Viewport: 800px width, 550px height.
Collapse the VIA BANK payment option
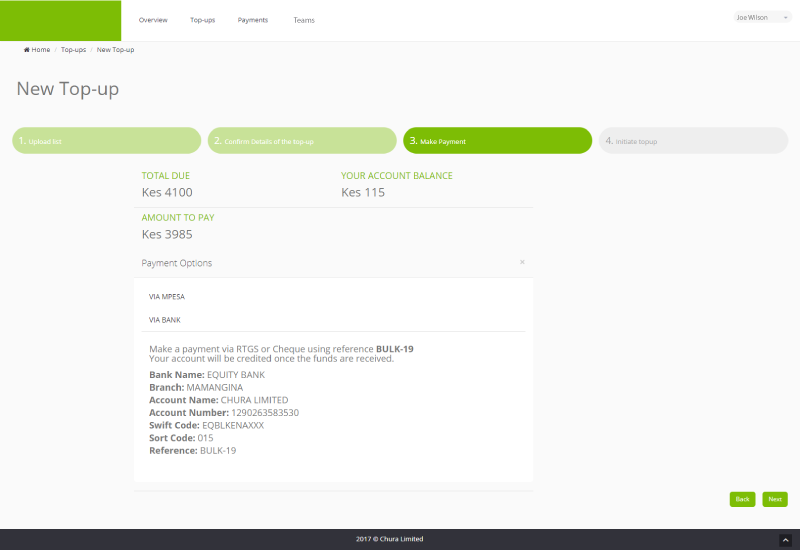coord(165,320)
